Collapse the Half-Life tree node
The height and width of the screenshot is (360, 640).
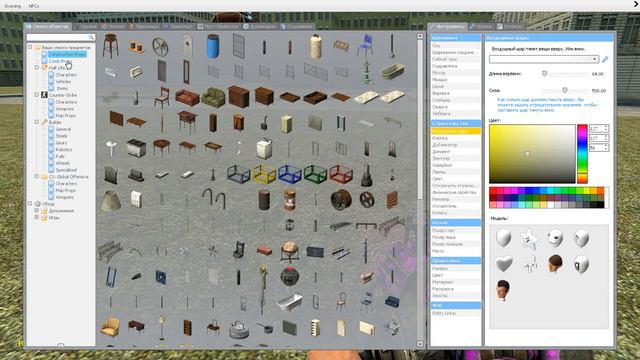click(x=36, y=67)
